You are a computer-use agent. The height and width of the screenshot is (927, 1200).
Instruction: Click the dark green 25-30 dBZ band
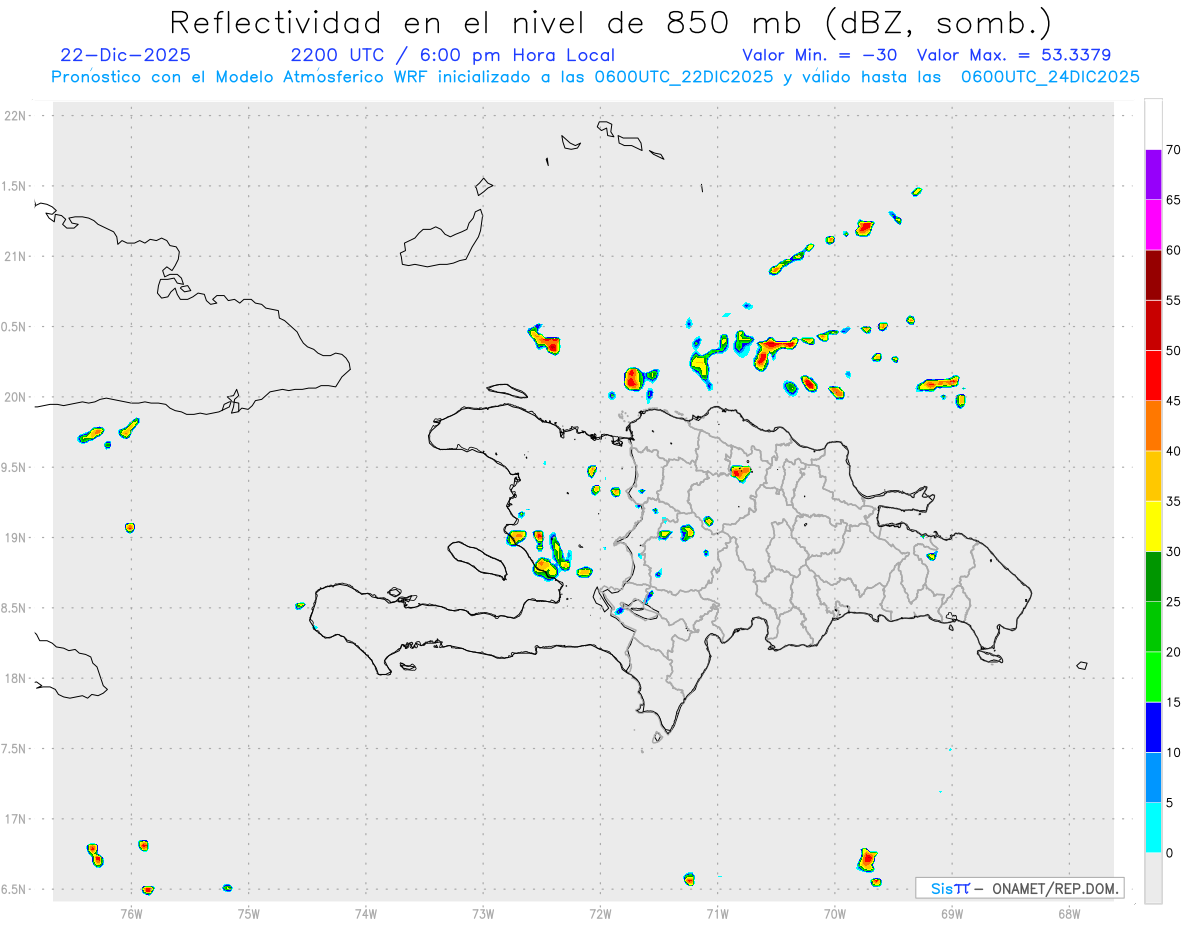(1153, 577)
